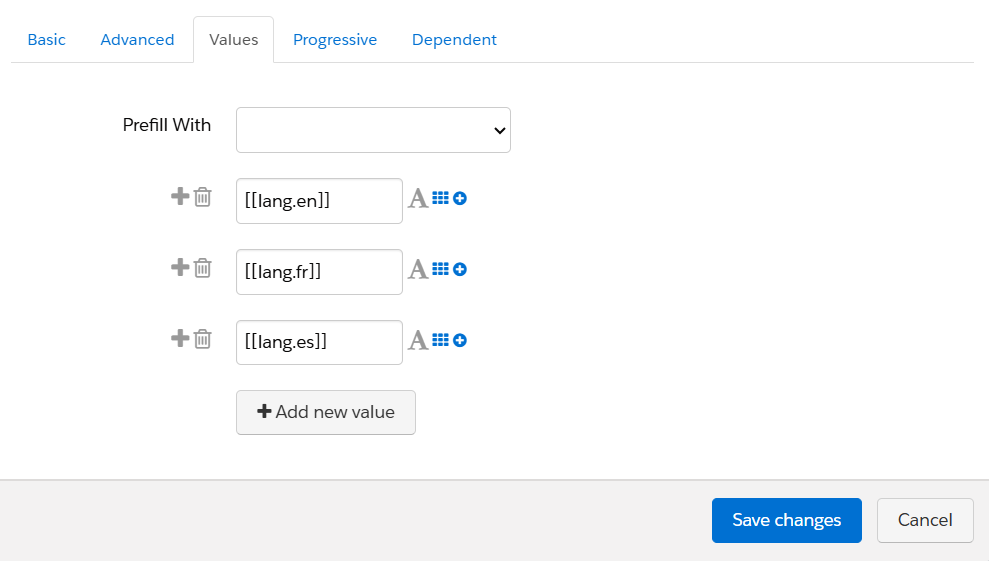Open the grid icon next to [[lang.fr]]
This screenshot has width=989, height=561.
point(440,270)
